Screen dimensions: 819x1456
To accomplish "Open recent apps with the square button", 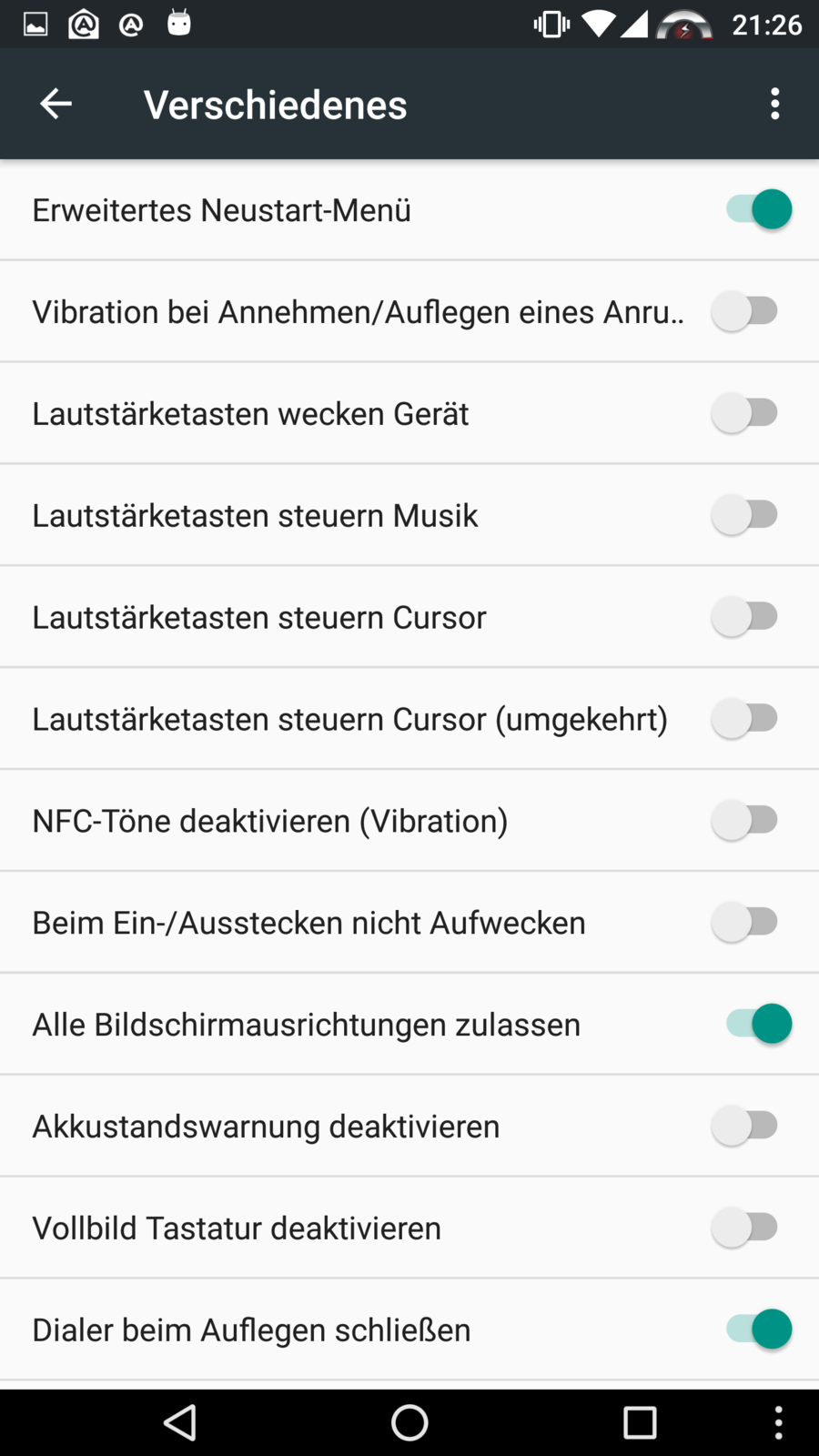I will [640, 1422].
